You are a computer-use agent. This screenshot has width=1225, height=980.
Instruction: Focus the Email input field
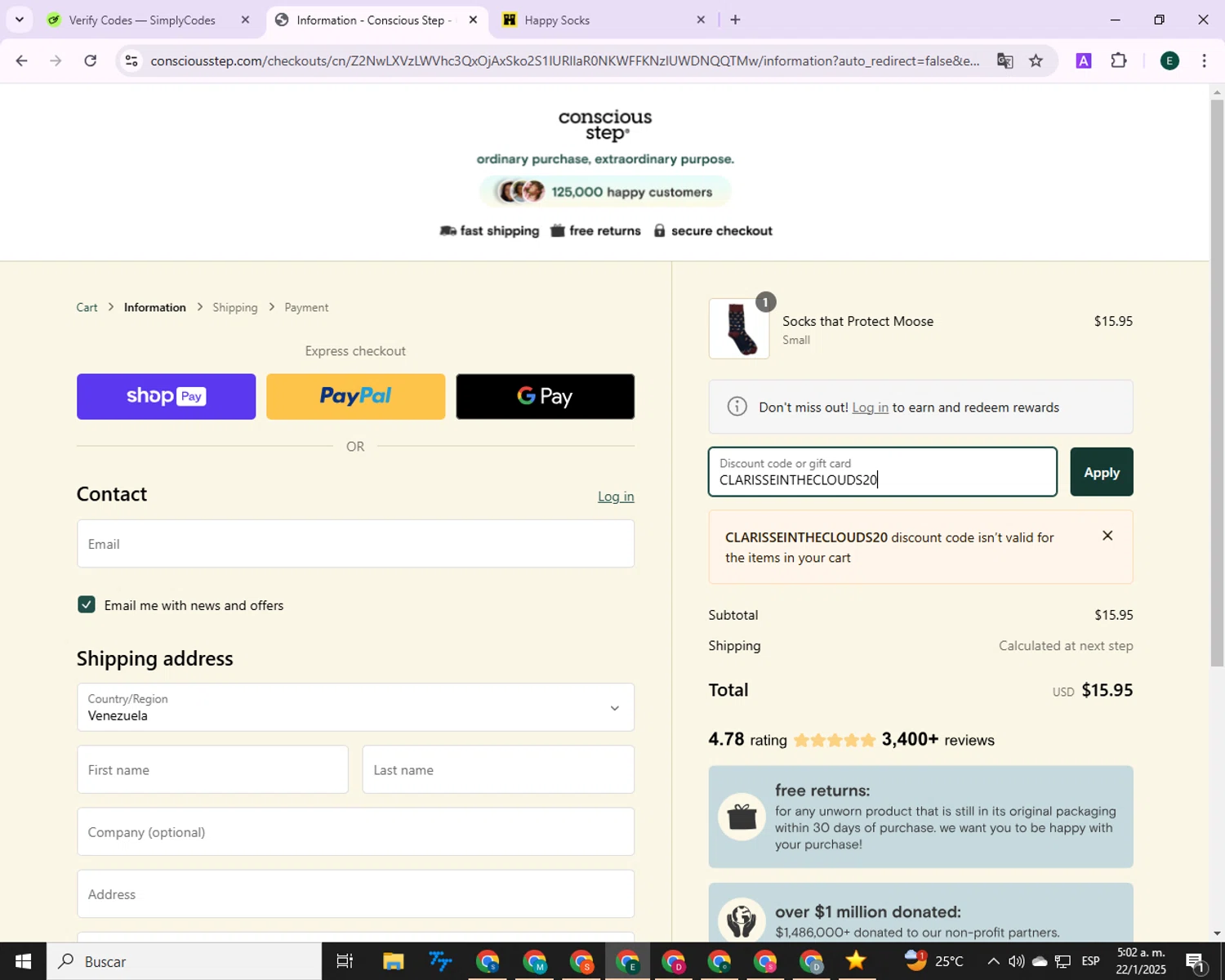click(355, 544)
